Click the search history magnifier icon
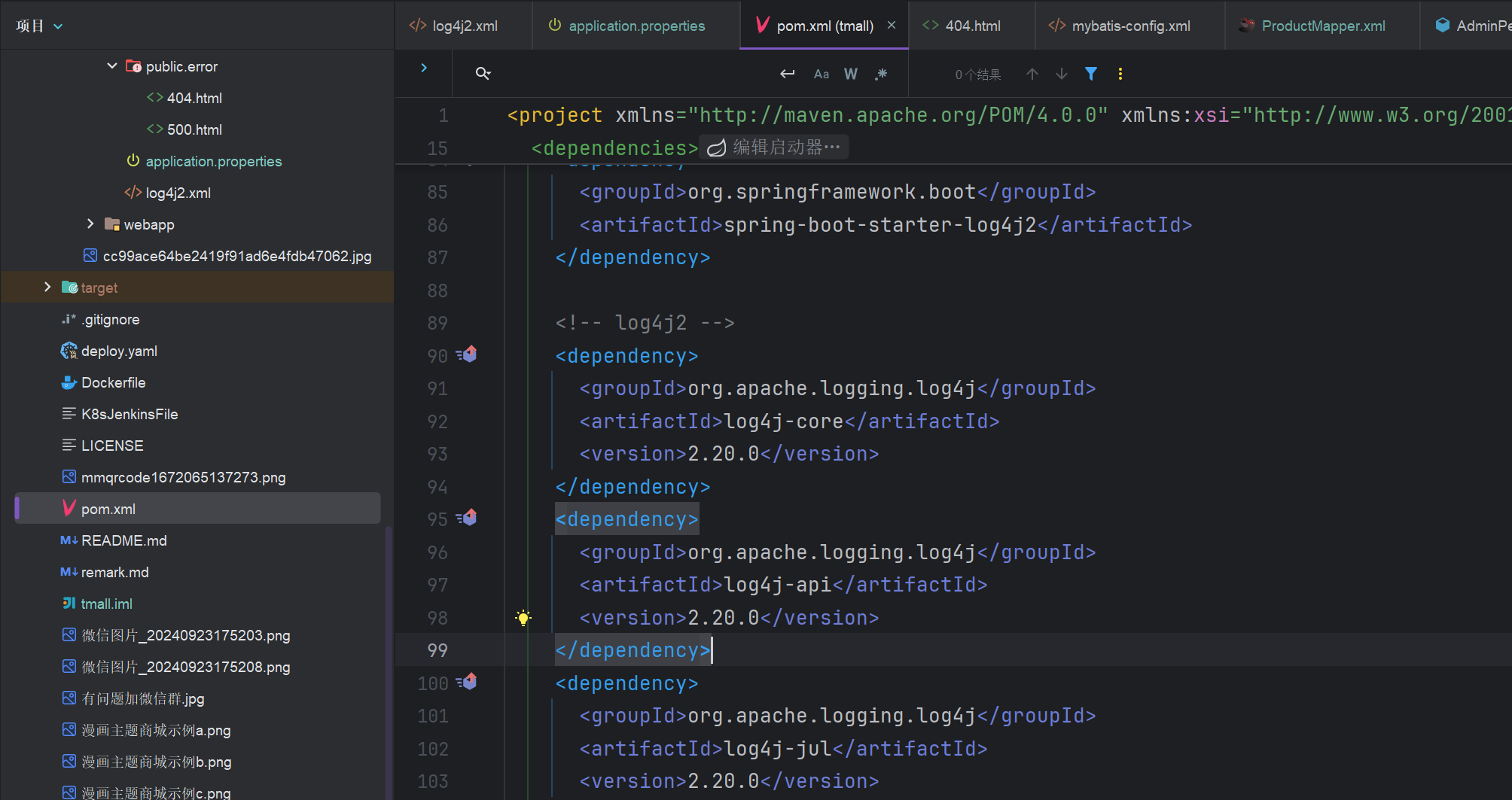Viewport: 1512px width, 800px height. (483, 74)
